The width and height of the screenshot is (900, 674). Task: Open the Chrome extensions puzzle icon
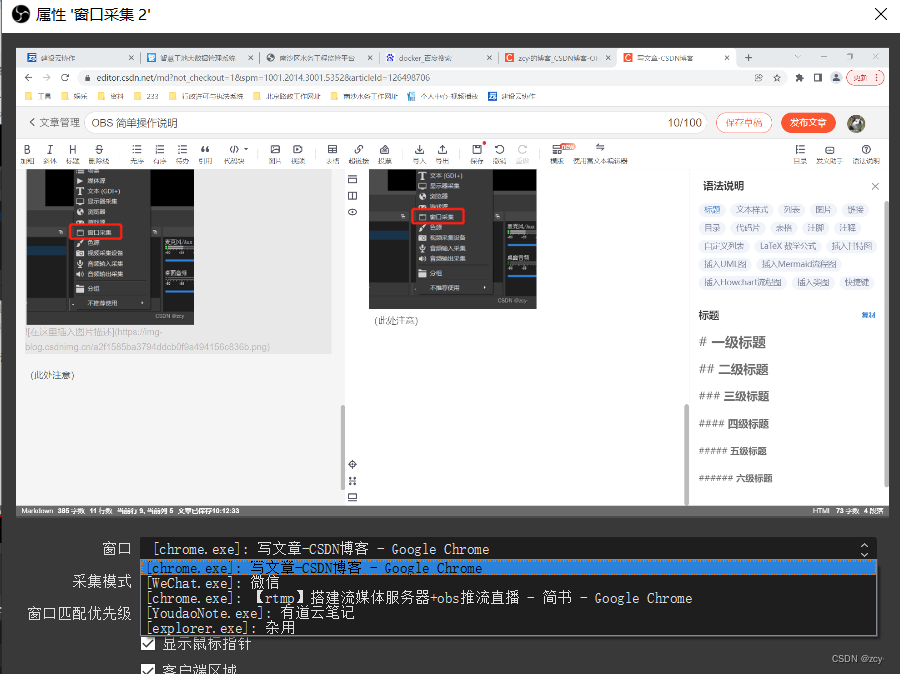click(799, 78)
